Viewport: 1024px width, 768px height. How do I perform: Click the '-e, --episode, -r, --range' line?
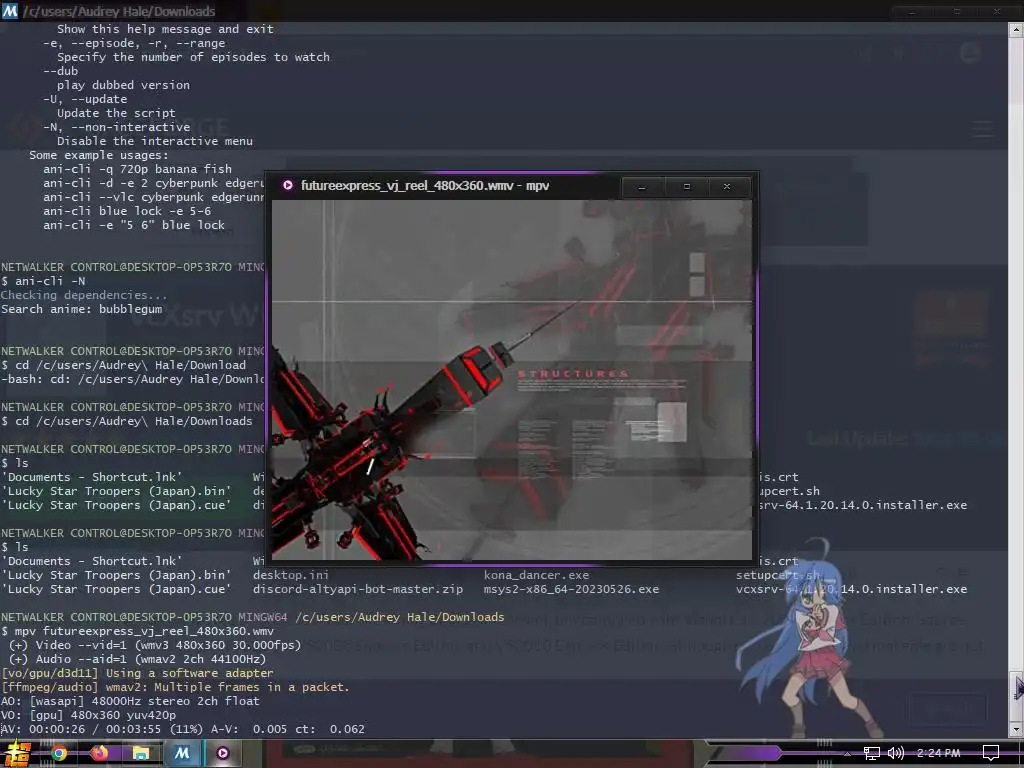tap(134, 43)
